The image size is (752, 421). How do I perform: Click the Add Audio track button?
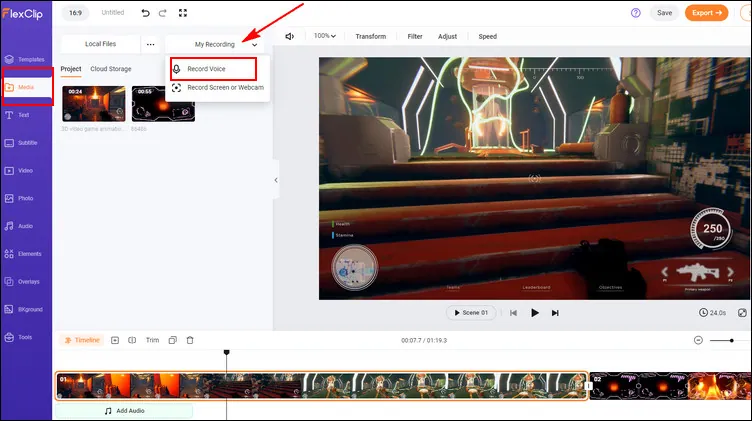[124, 411]
